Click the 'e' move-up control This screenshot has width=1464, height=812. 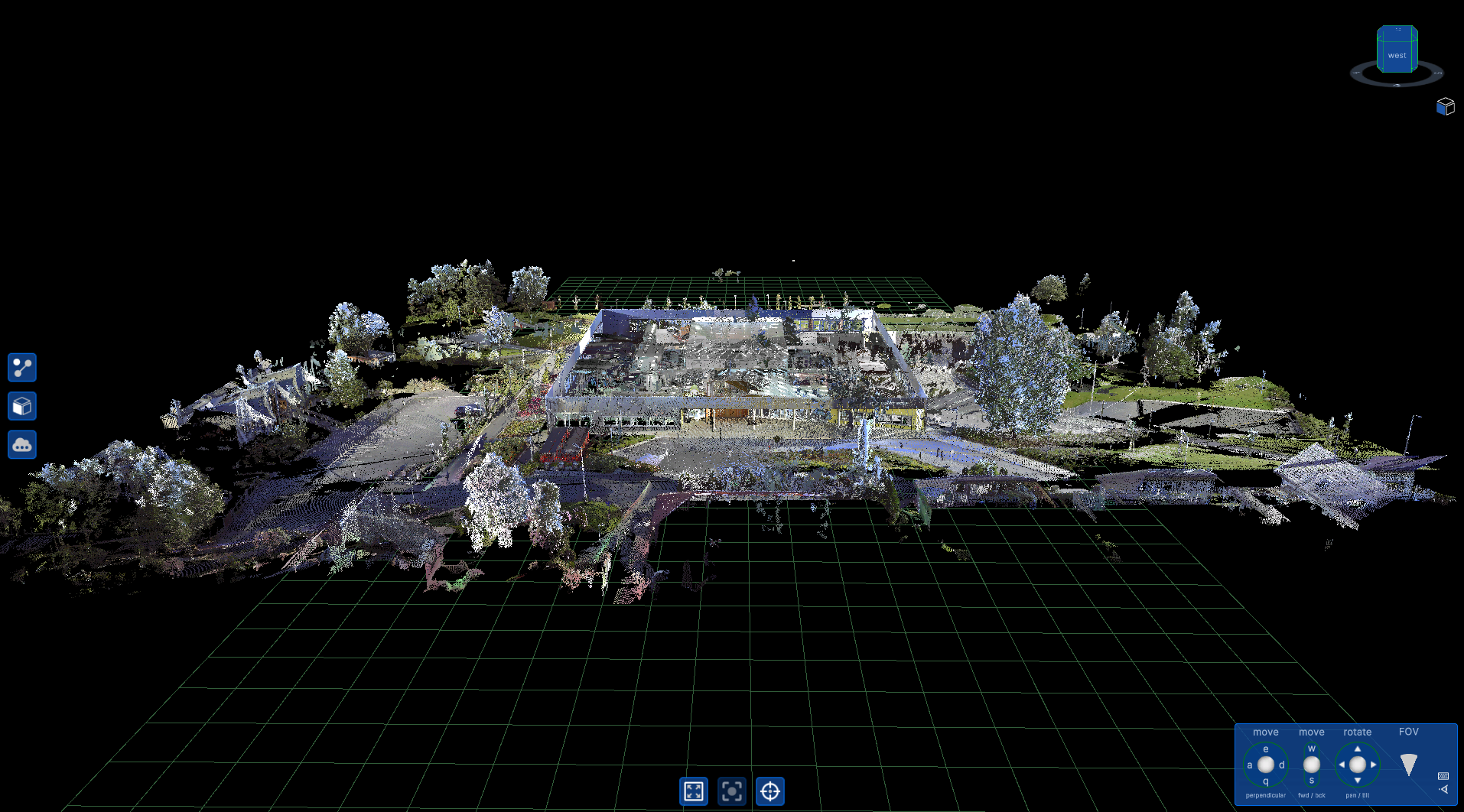(x=1266, y=749)
